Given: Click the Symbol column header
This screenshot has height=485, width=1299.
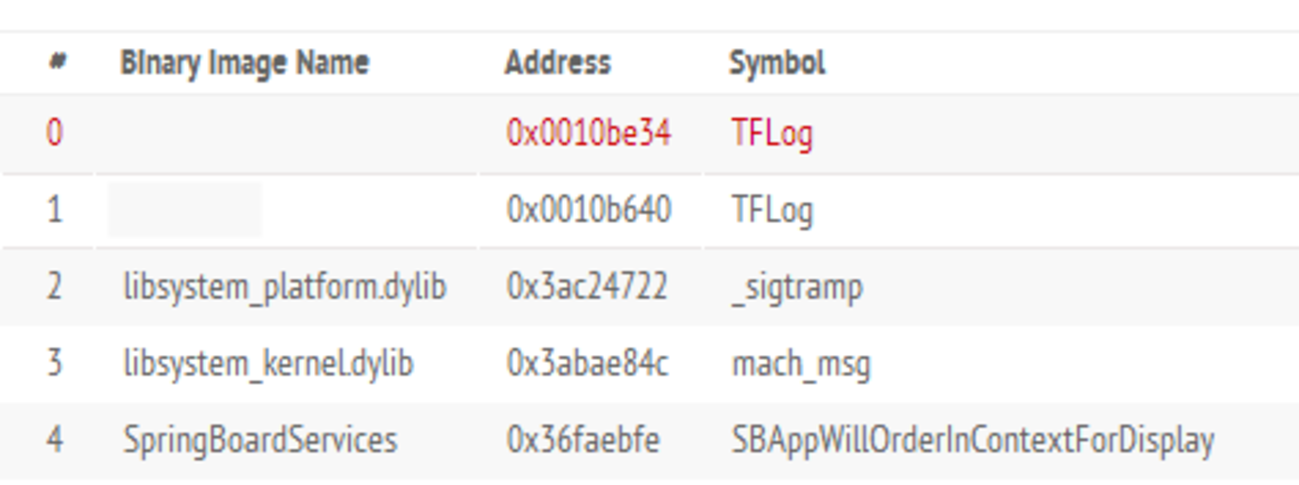Looking at the screenshot, I should 777,63.
